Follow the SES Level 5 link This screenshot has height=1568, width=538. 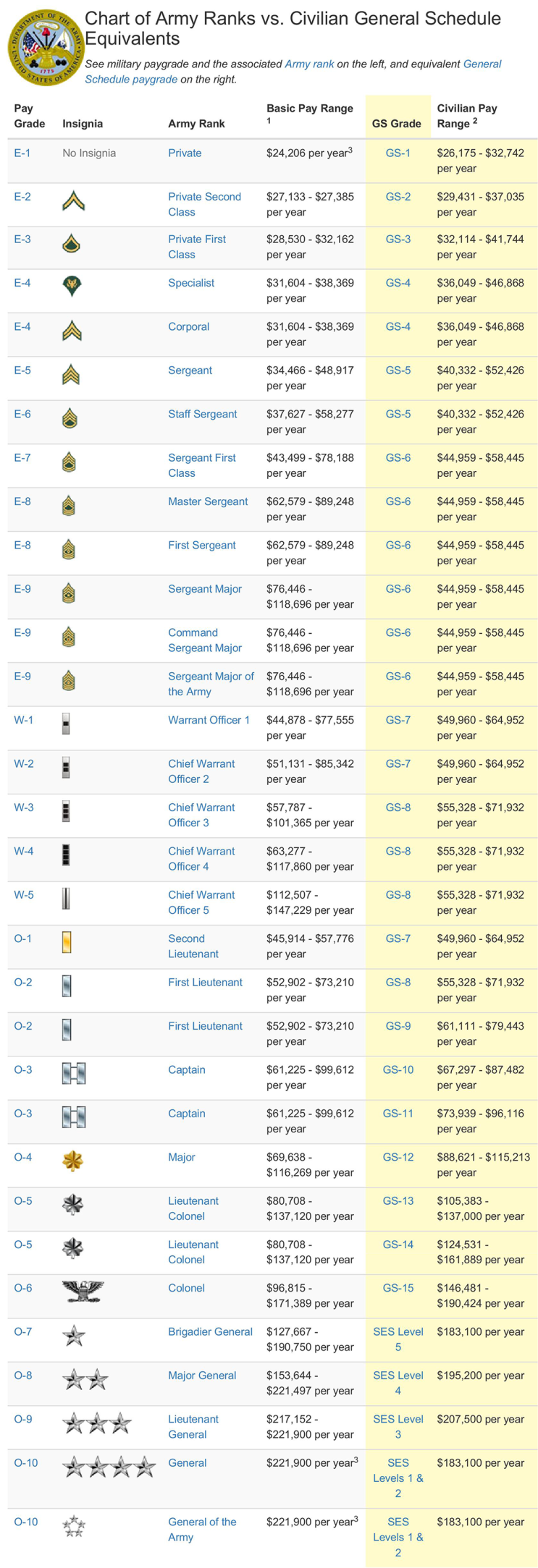pyautogui.click(x=398, y=1339)
